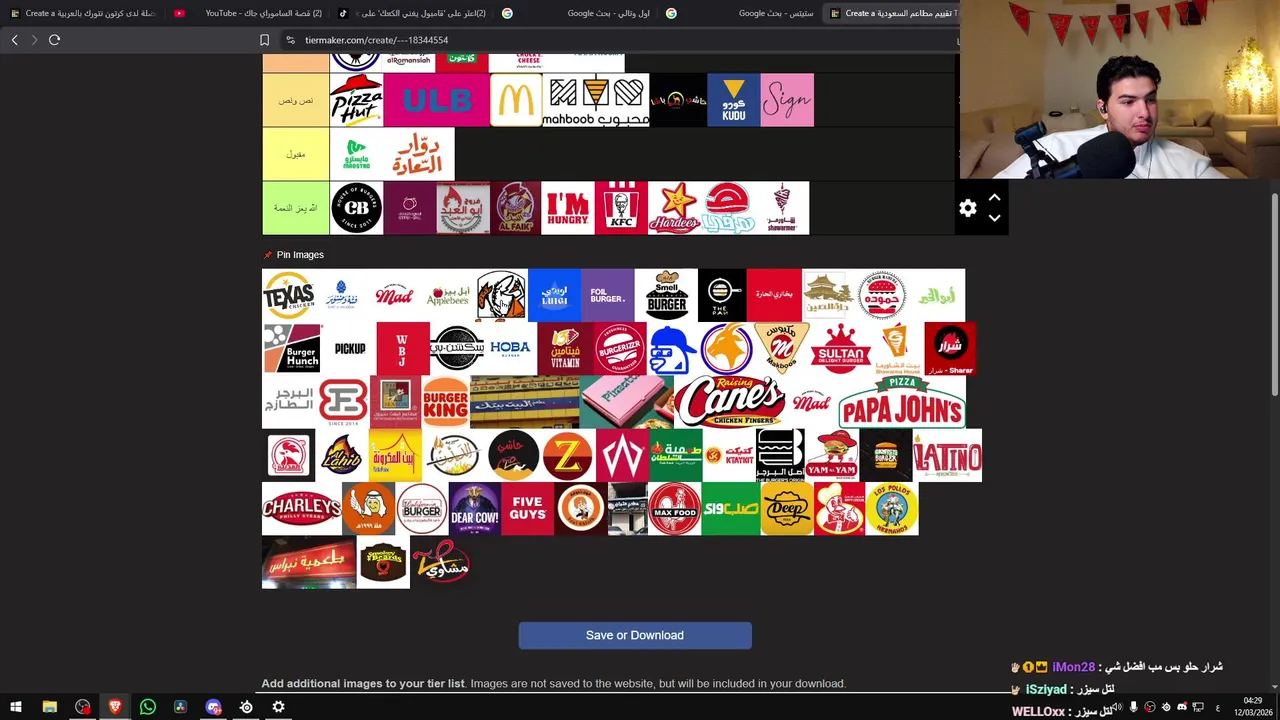Screen dimensions: 1280x720
Task: Move last tier row up arrow
Action: 994,198
